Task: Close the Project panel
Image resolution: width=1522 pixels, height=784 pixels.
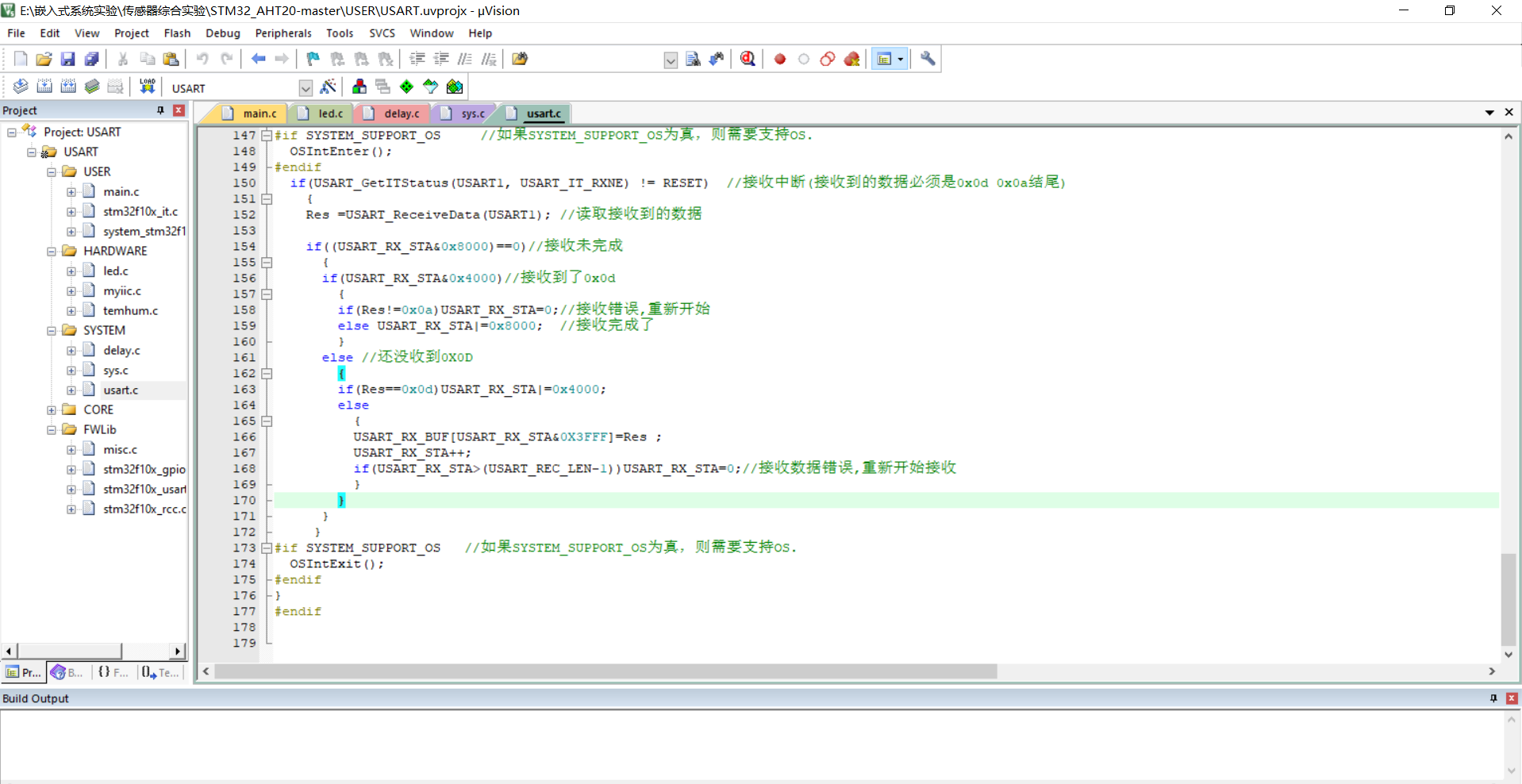Action: click(179, 110)
